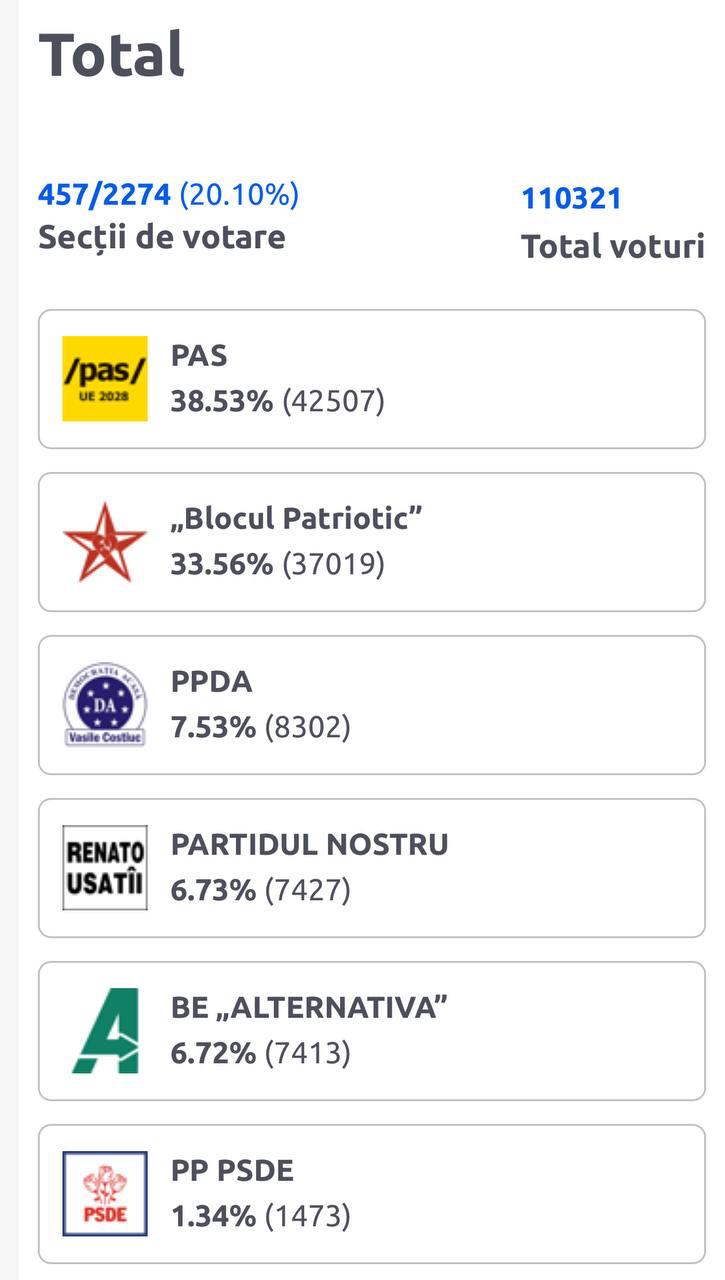Image resolution: width=725 pixels, height=1280 pixels.
Task: Click the 110321 total votes number
Action: (571, 198)
